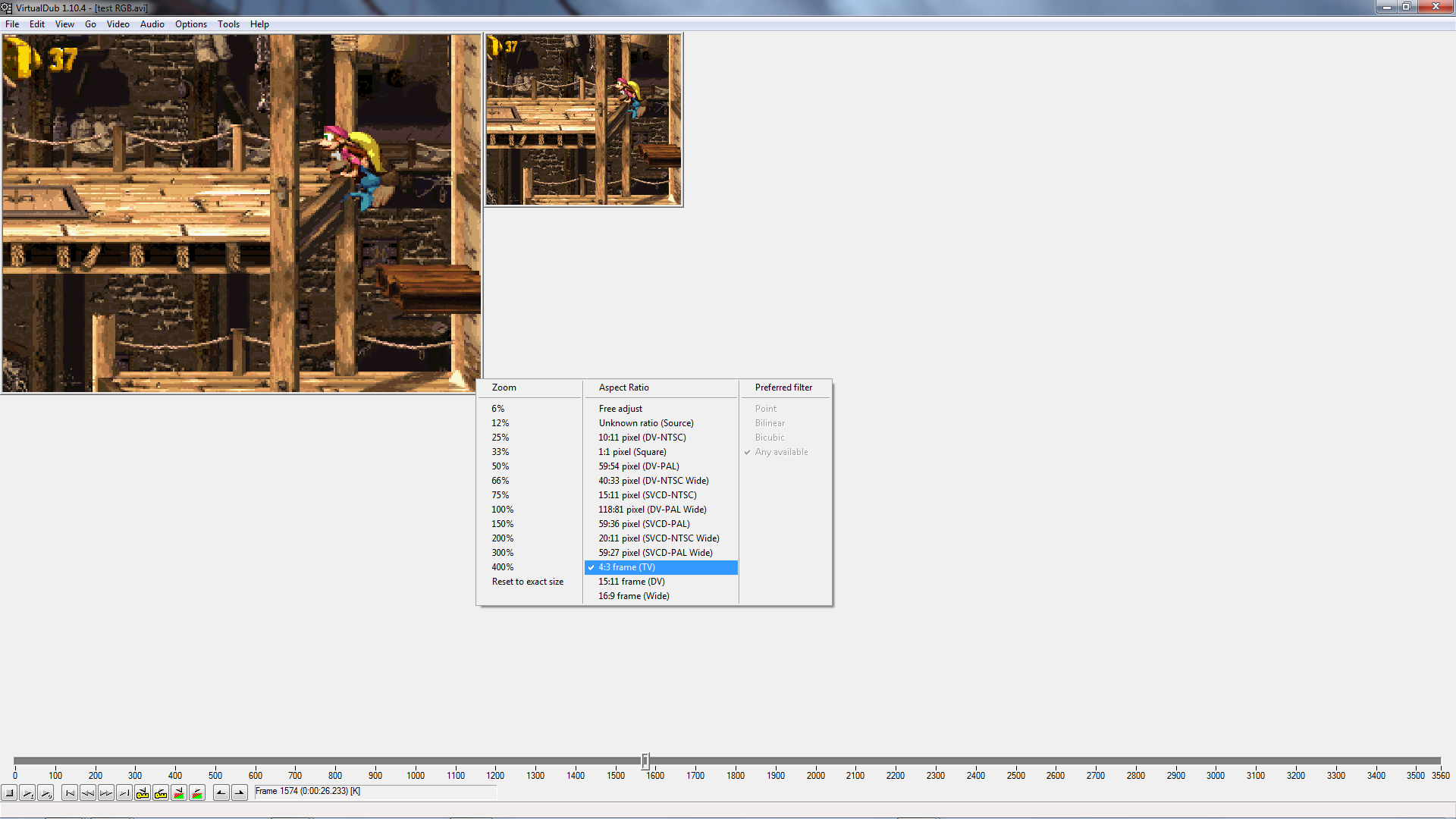This screenshot has height=819, width=1456.
Task: Select 6% zoom level
Action: click(x=529, y=409)
